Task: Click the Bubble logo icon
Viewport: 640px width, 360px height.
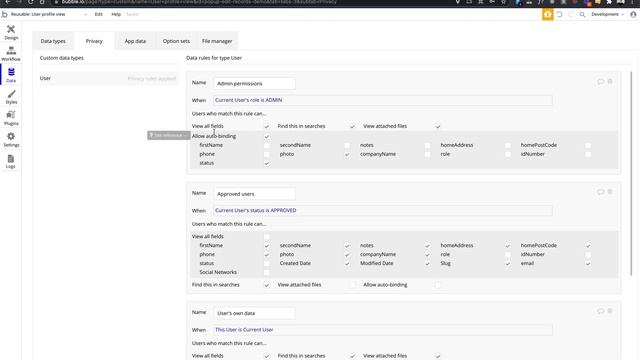Action: 4,14
